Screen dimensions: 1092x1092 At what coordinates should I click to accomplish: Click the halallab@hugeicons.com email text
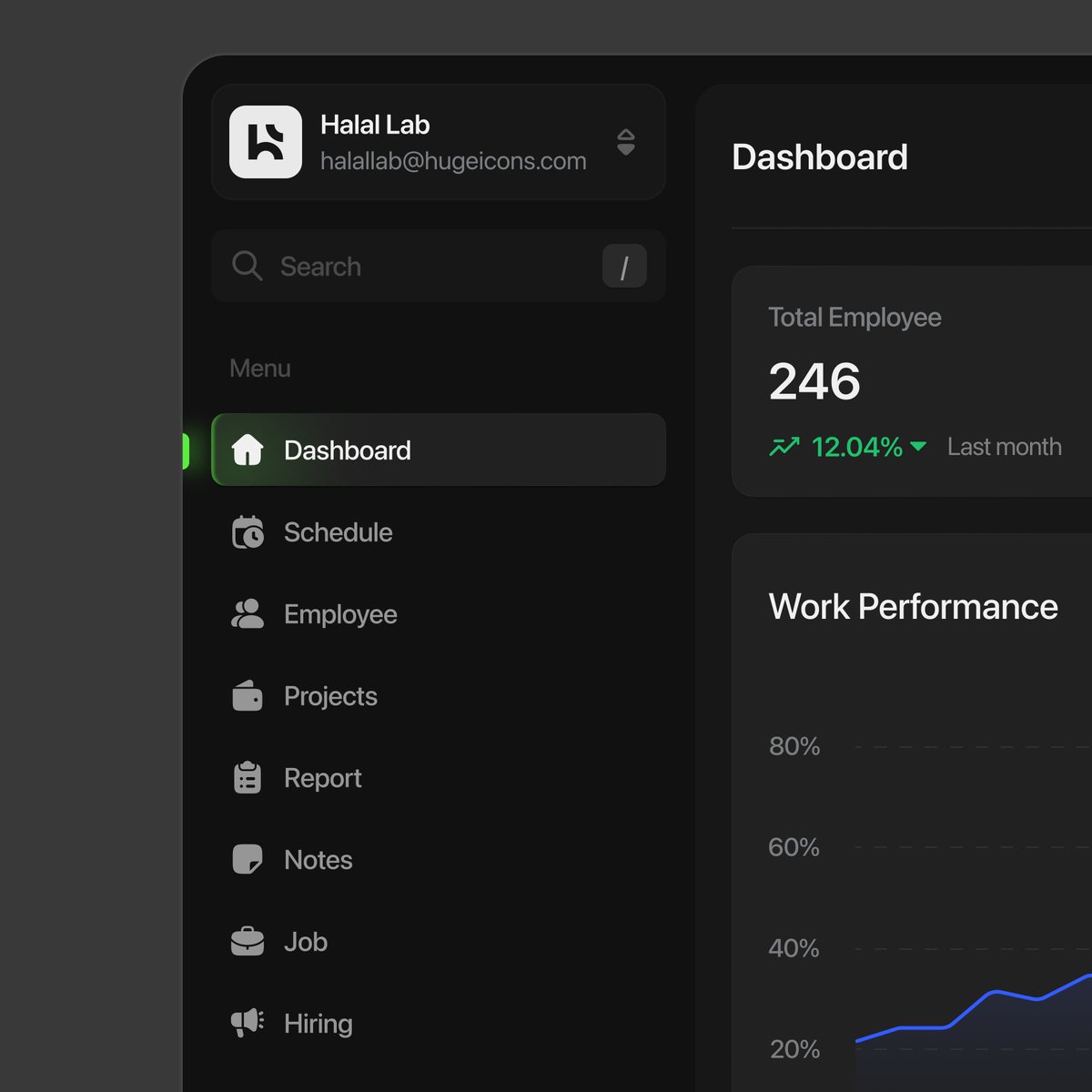[x=453, y=161]
